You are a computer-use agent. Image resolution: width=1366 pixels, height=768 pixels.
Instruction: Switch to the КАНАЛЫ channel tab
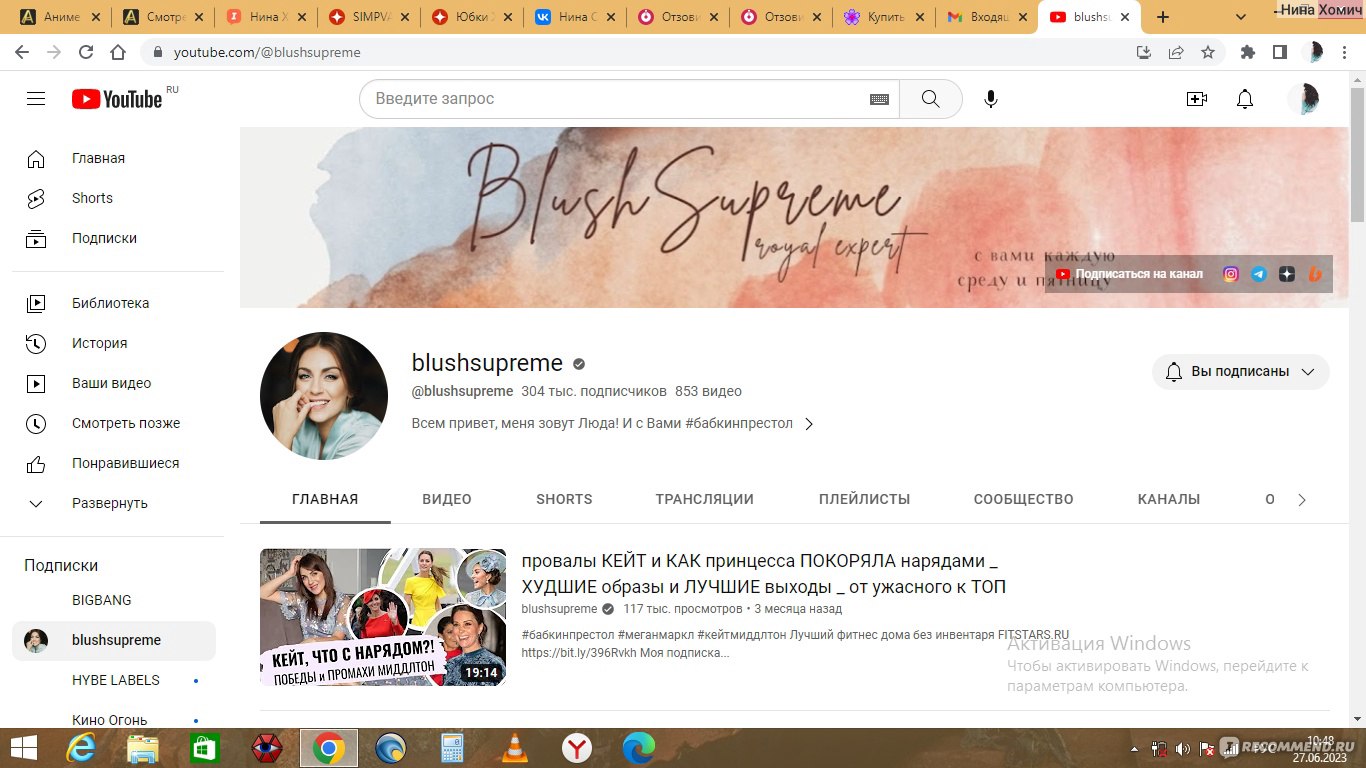[1169, 499]
